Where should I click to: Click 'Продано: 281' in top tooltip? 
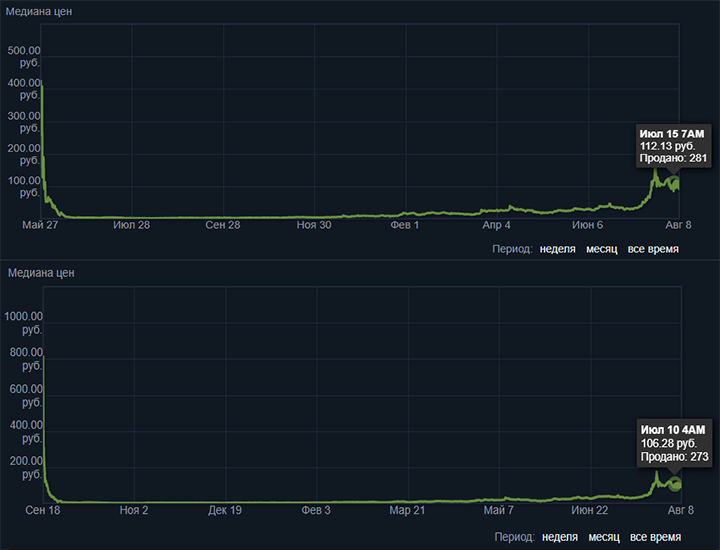click(673, 158)
